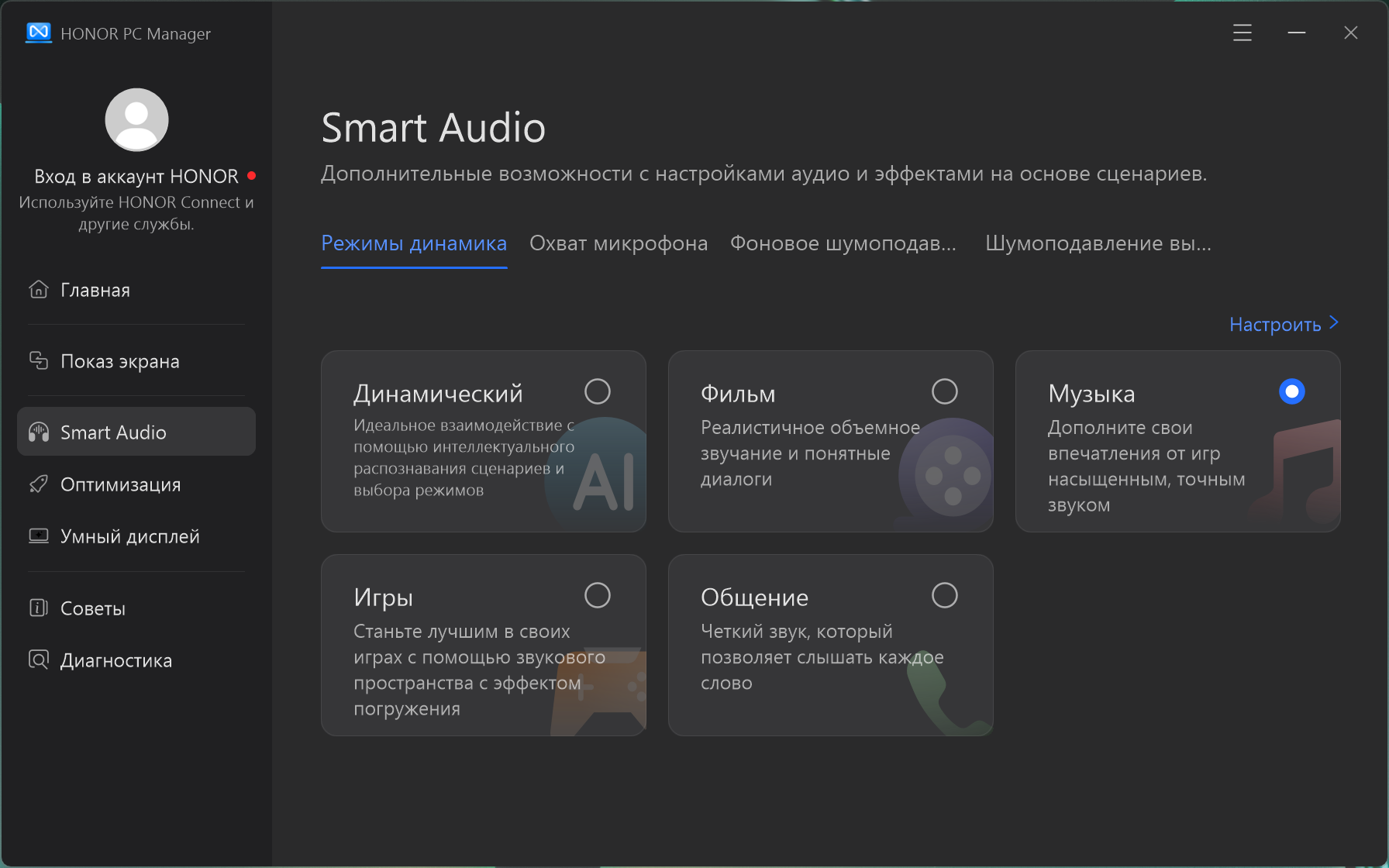Image resolution: width=1389 pixels, height=868 pixels.
Task: Click the Настроить link
Action: pos(1275,324)
